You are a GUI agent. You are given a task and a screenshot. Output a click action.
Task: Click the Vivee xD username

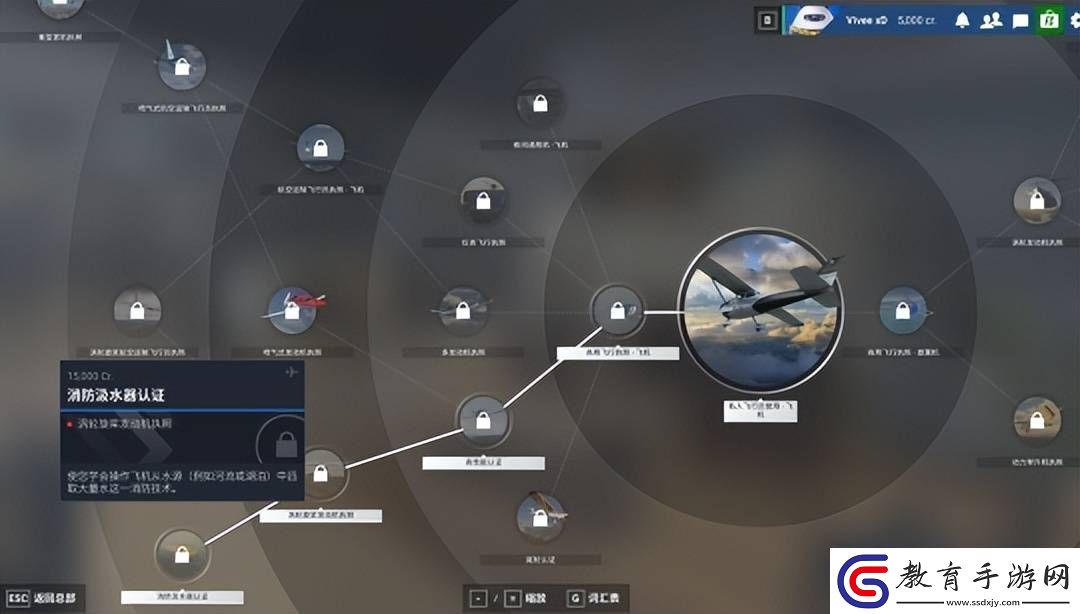tap(866, 21)
